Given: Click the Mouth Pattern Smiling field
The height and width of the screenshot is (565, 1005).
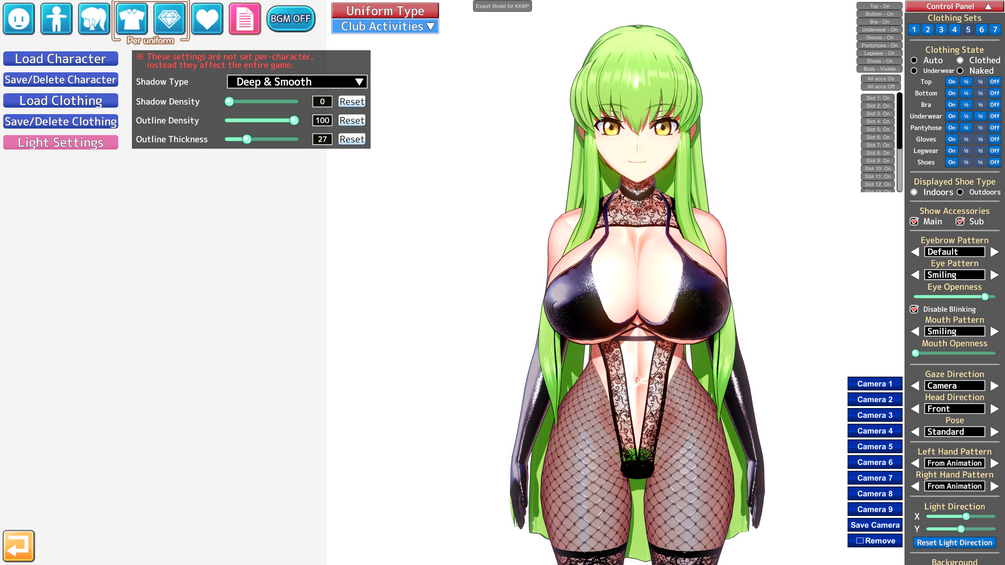Looking at the screenshot, I should click(954, 331).
